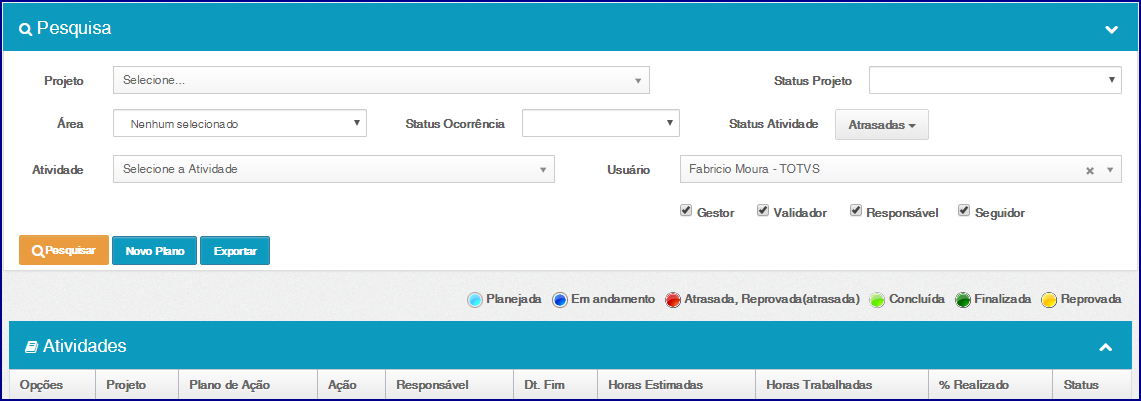The width and height of the screenshot is (1141, 401).
Task: Click the Pesquisa panel title
Action: point(73,29)
